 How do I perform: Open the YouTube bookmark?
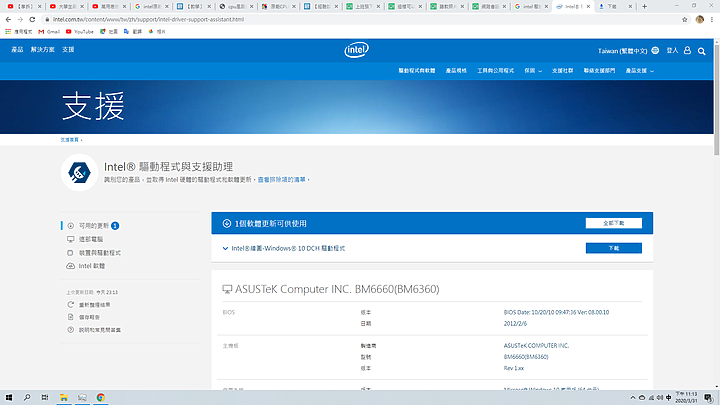(79, 32)
